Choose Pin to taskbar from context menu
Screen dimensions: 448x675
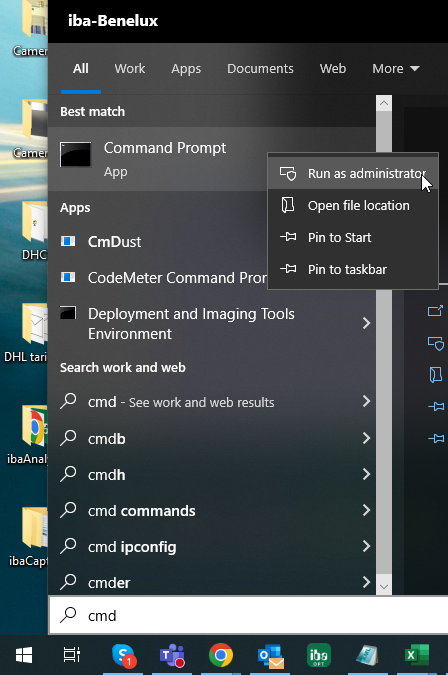353,269
